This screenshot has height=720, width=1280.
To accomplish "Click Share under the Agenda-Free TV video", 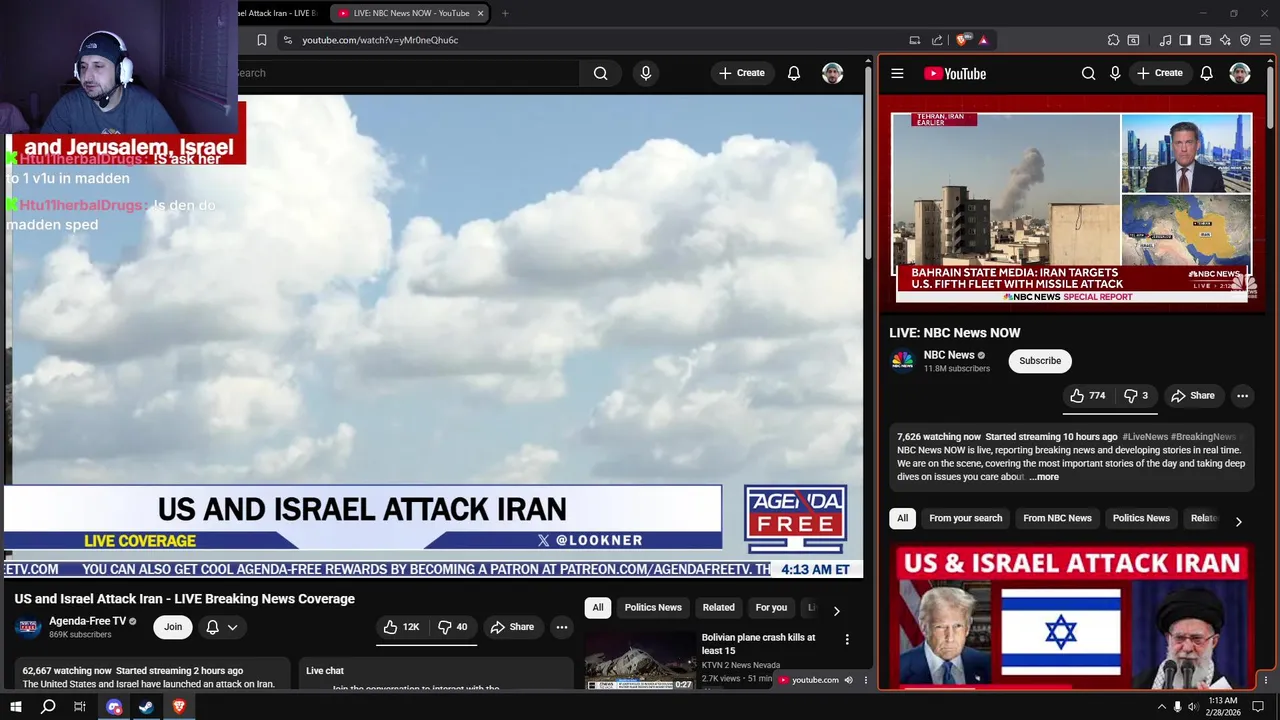I will pyautogui.click(x=512, y=627).
